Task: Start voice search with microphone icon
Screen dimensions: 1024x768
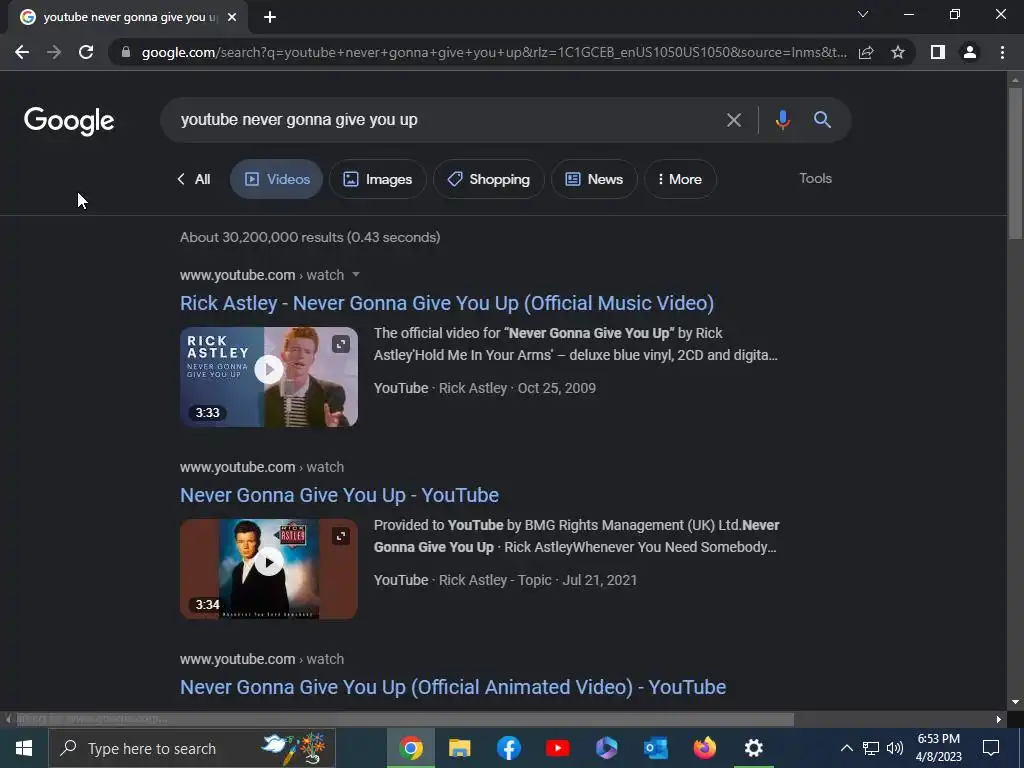Action: click(x=782, y=120)
